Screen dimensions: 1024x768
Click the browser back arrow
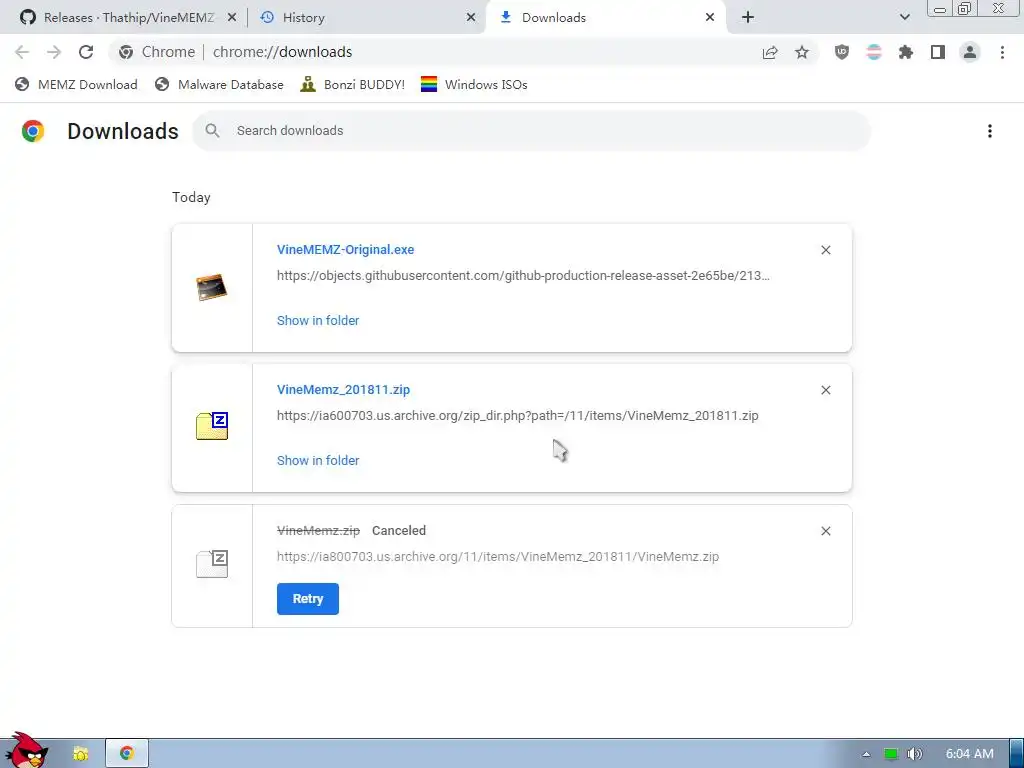coord(22,52)
